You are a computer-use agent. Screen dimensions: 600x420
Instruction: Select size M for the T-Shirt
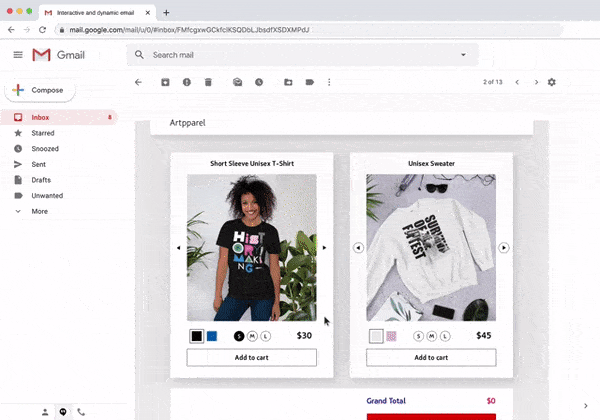[252, 336]
